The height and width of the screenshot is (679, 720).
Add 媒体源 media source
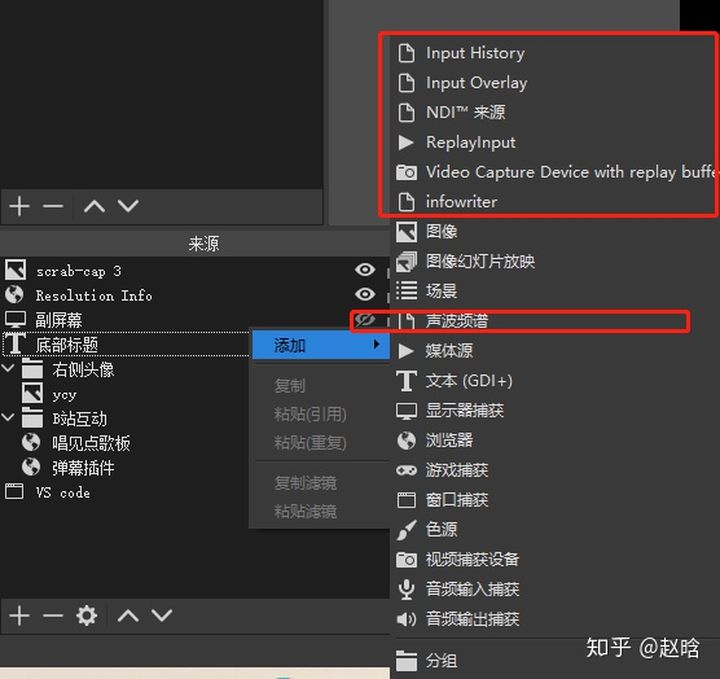click(555, 351)
